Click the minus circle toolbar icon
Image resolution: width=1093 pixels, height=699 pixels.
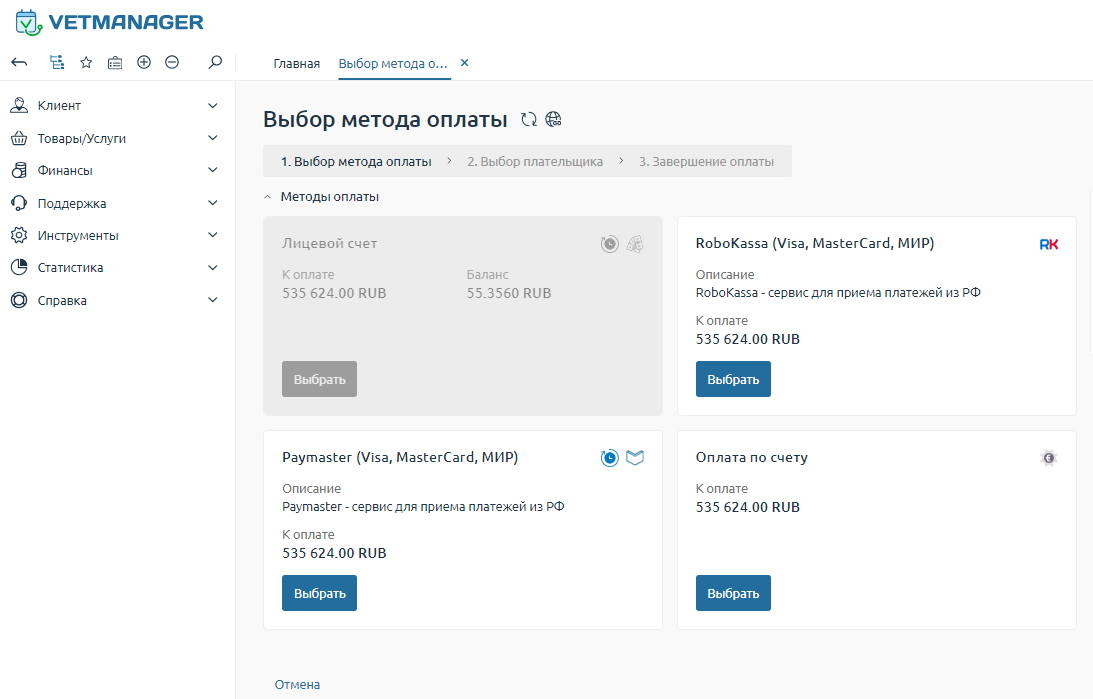click(x=172, y=62)
